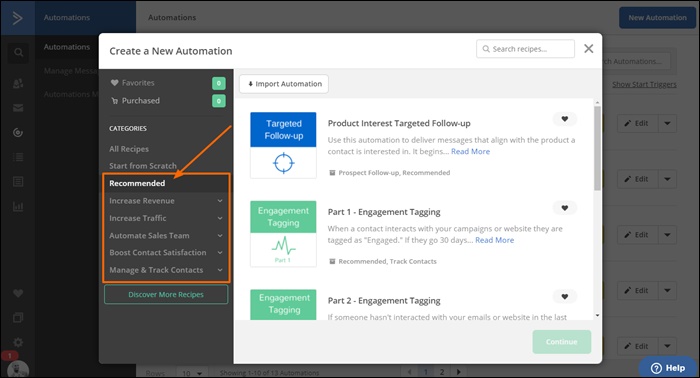Image resolution: width=700 pixels, height=378 pixels.
Task: Select the All Recipes category
Action: coord(129,149)
